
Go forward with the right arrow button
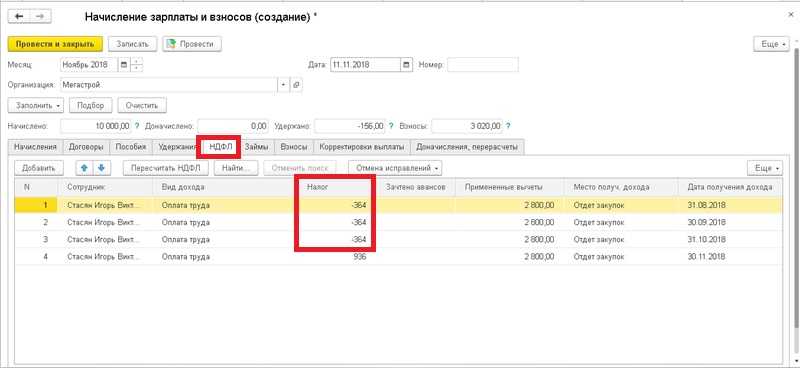(x=40, y=16)
